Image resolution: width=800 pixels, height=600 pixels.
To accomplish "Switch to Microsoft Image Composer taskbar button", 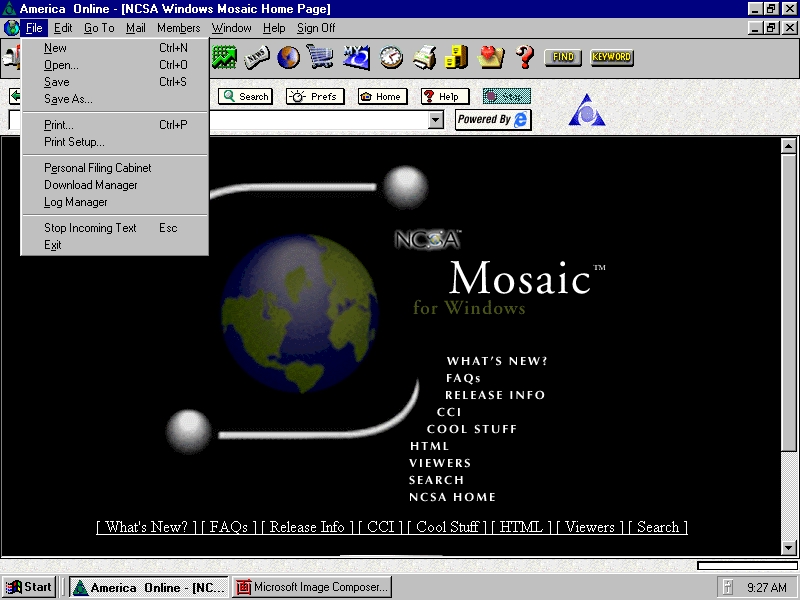I will tap(312, 588).
